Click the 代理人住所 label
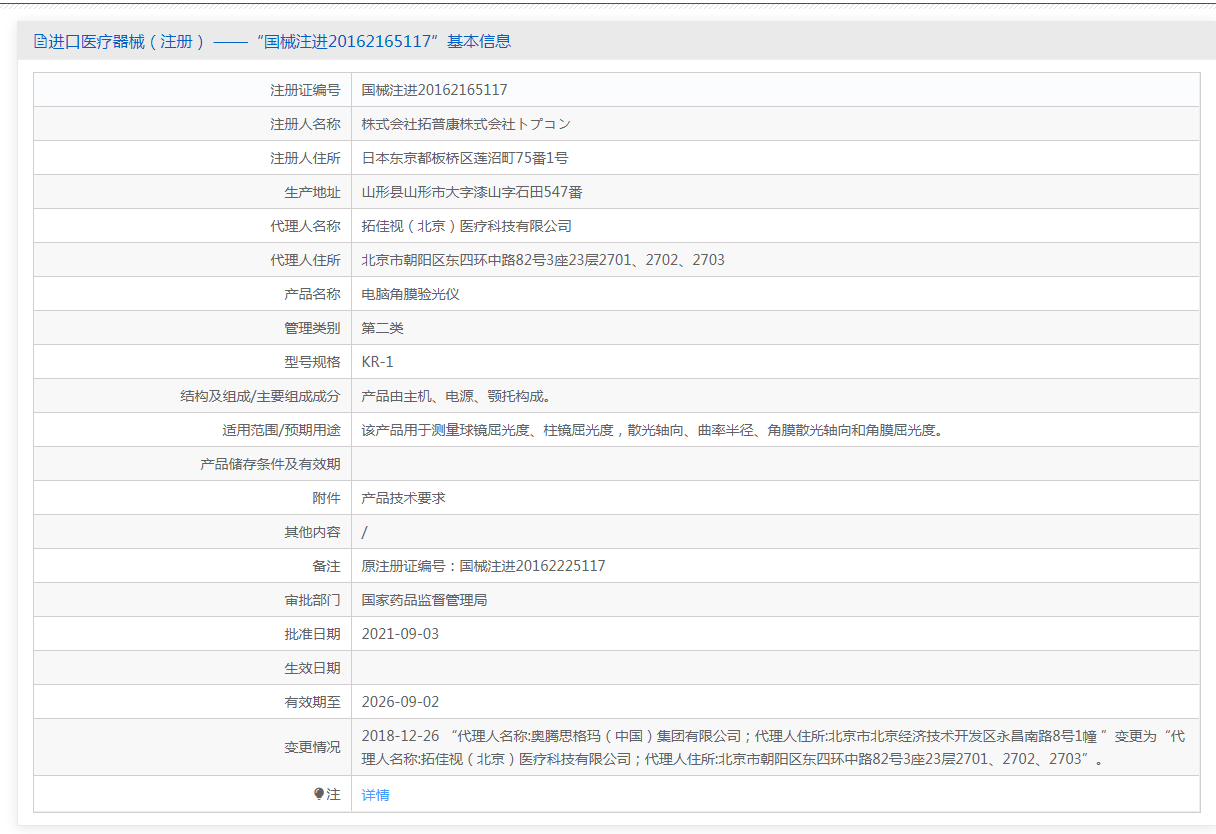The image size is (1216, 834). tap(305, 260)
